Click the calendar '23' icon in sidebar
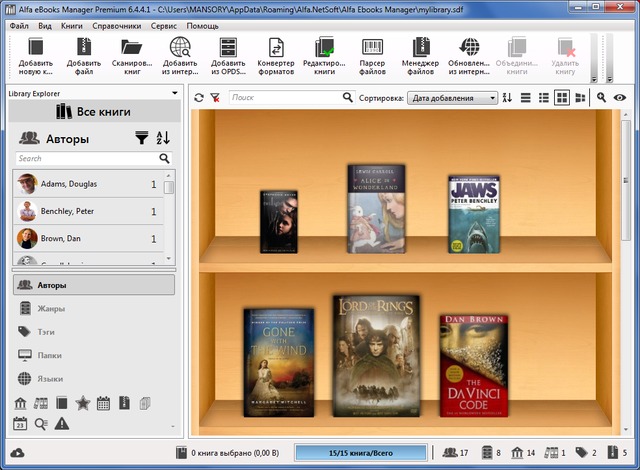This screenshot has height=470, width=640. click(x=20, y=423)
